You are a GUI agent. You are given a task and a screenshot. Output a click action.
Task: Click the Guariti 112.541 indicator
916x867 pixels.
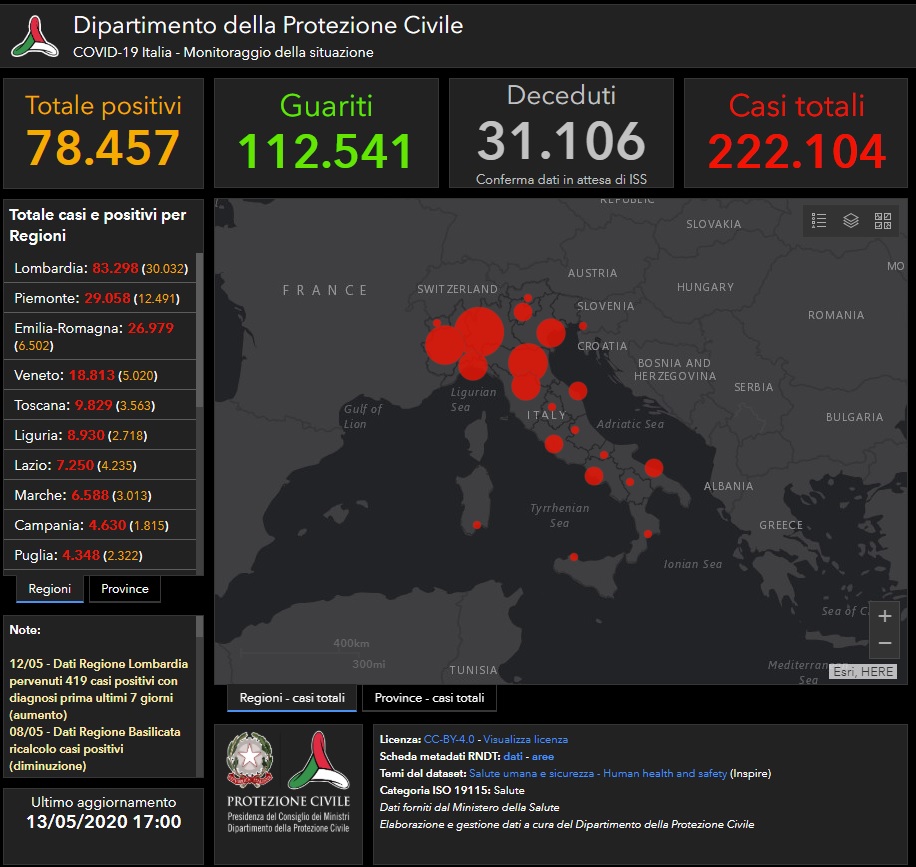pyautogui.click(x=326, y=133)
